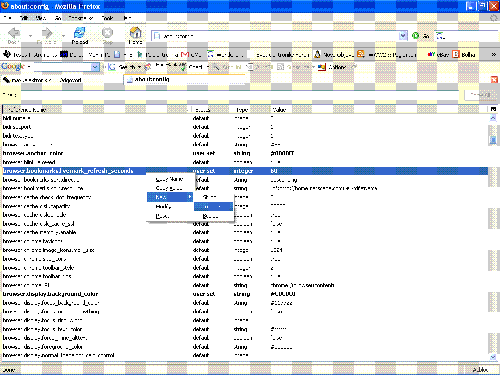Click the Adblock label in the status bar
The height and width of the screenshot is (375, 500).
coord(480,369)
